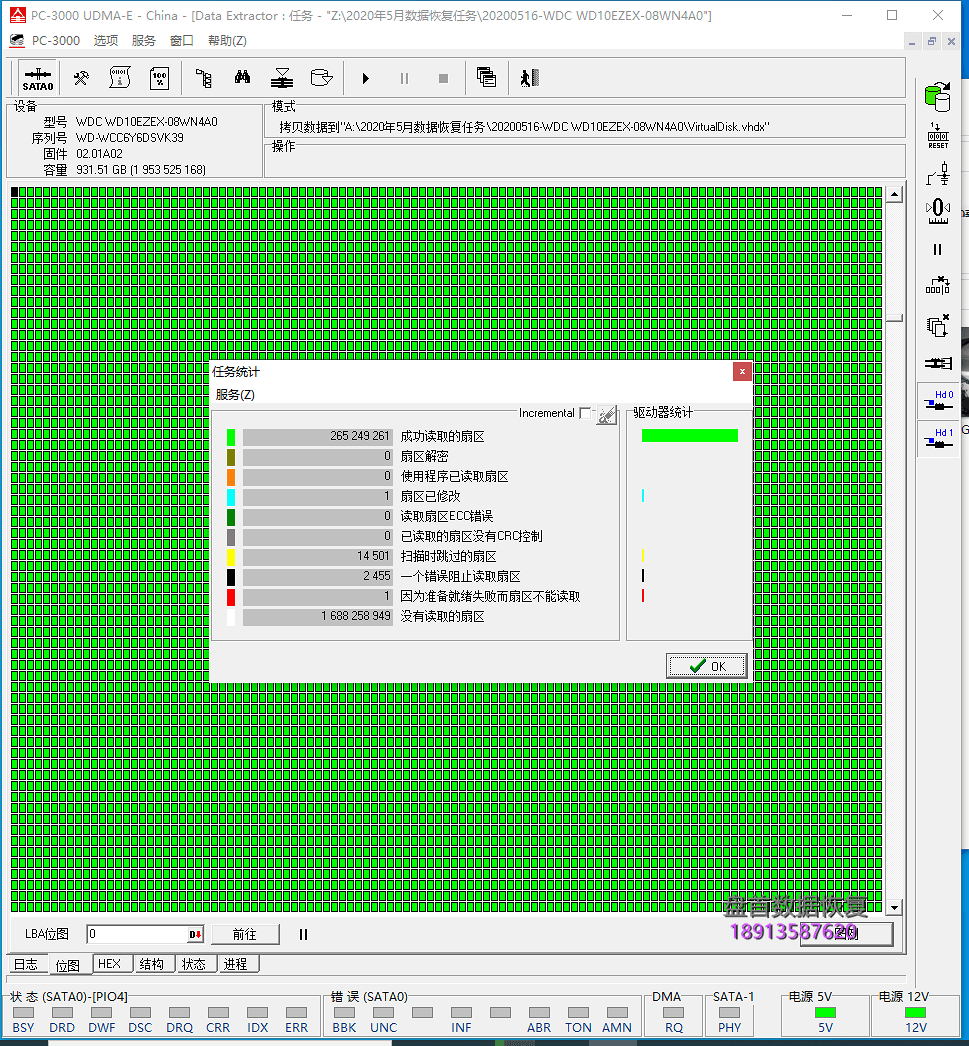
Task: Open 服务(Z) menu in 任务统计 dialog
Action: point(235,395)
